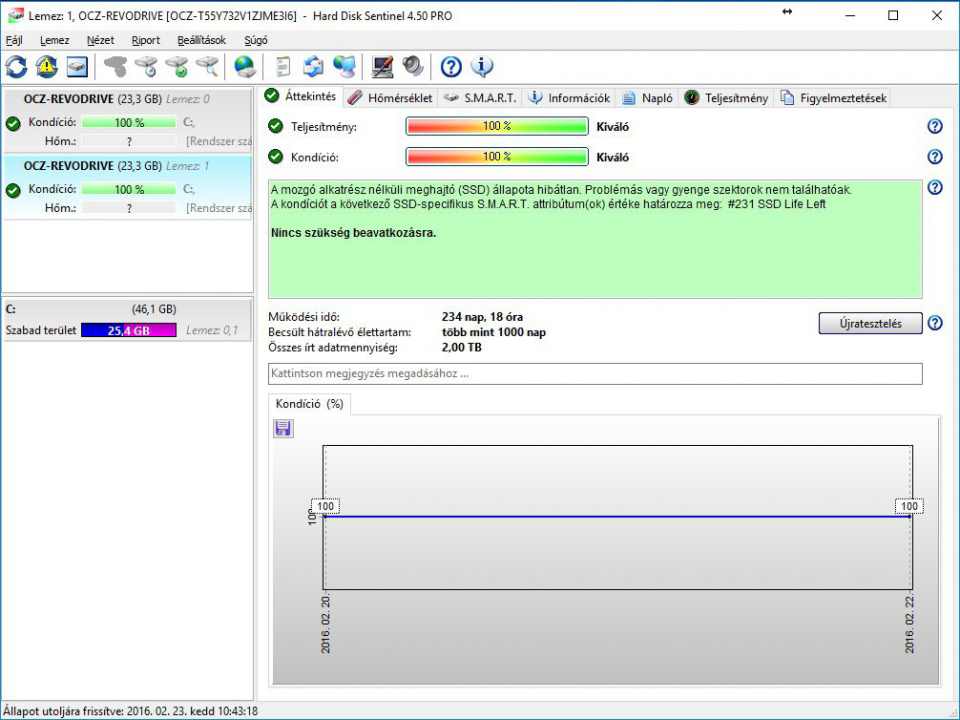Click the right 100 chart data label
Viewport: 960px width, 720px height.
tap(909, 506)
